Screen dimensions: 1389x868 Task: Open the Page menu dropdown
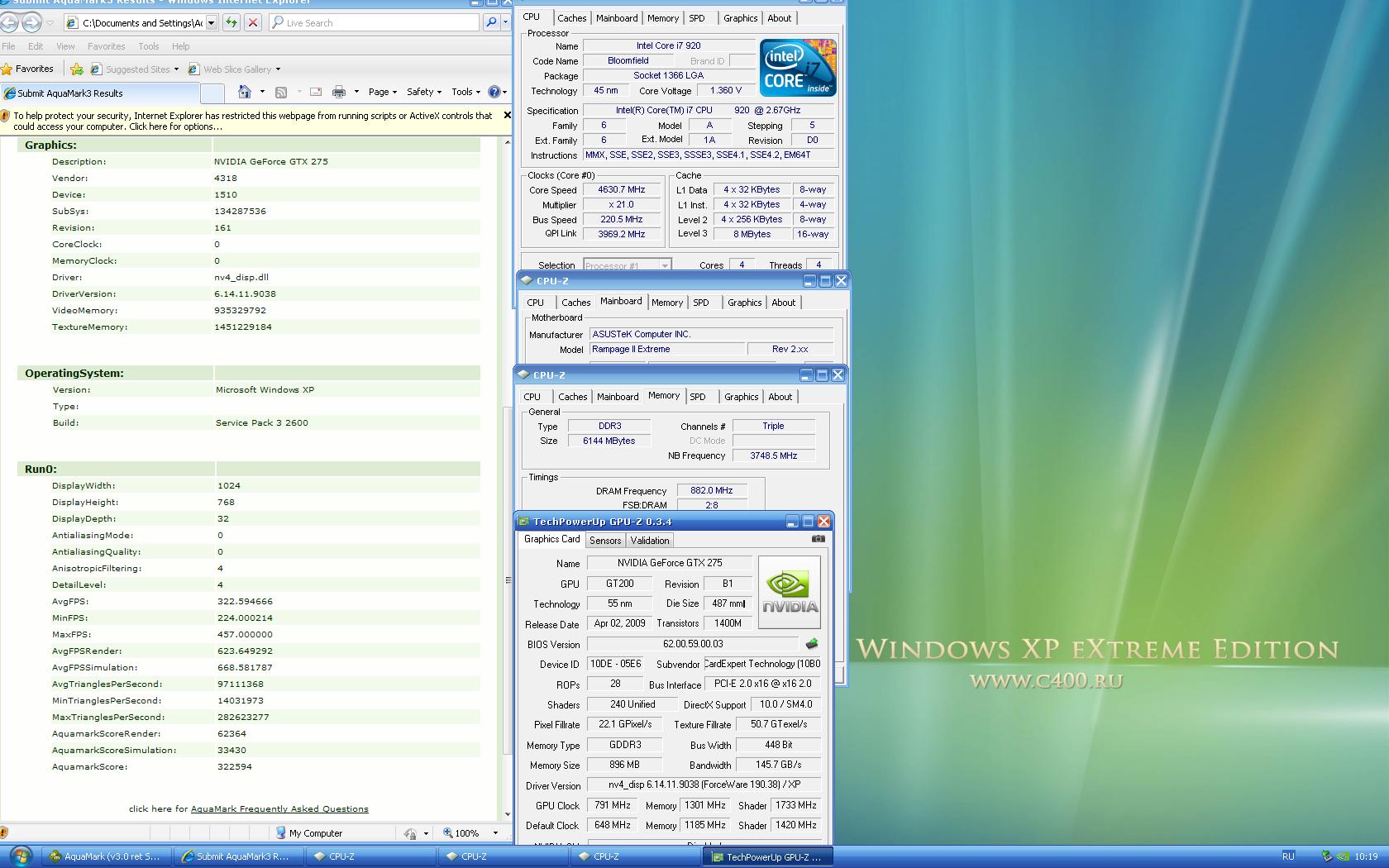coord(383,92)
